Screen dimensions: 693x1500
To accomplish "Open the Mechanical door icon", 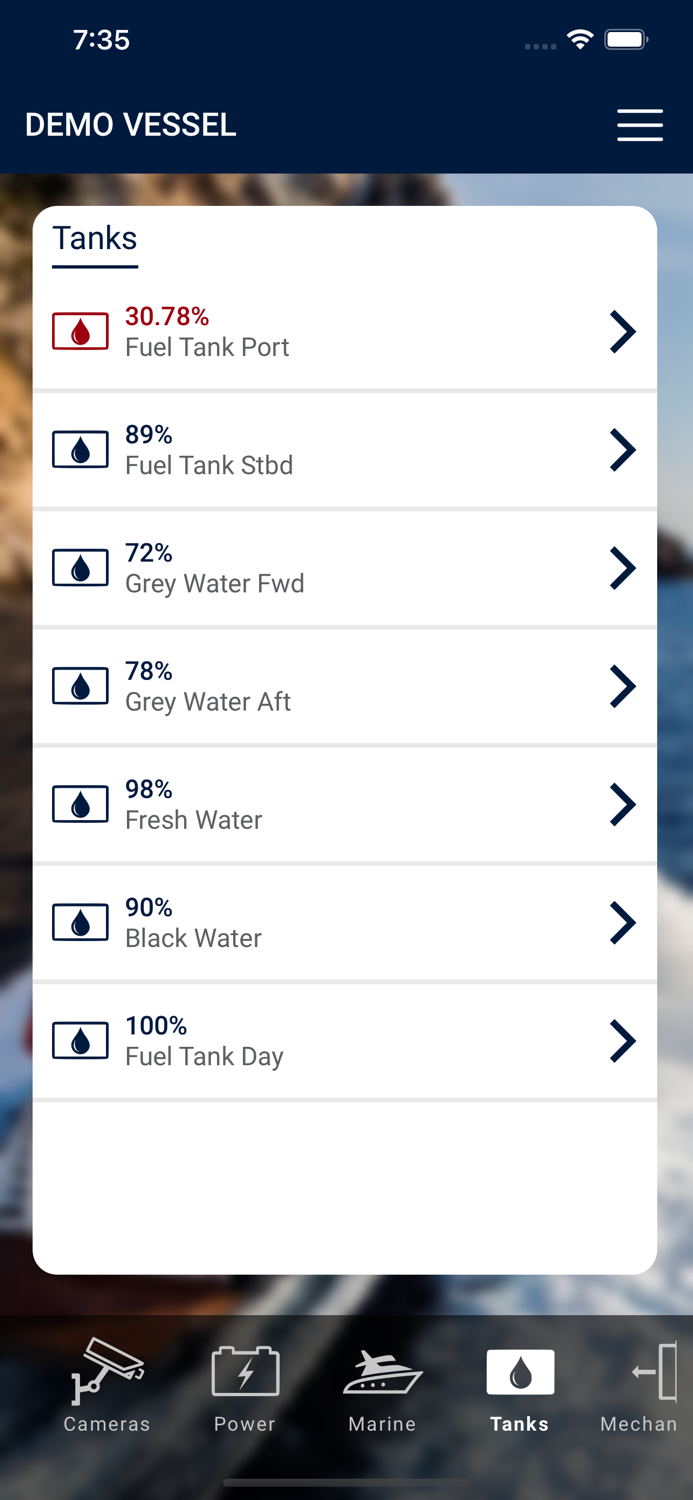I will pos(656,1370).
